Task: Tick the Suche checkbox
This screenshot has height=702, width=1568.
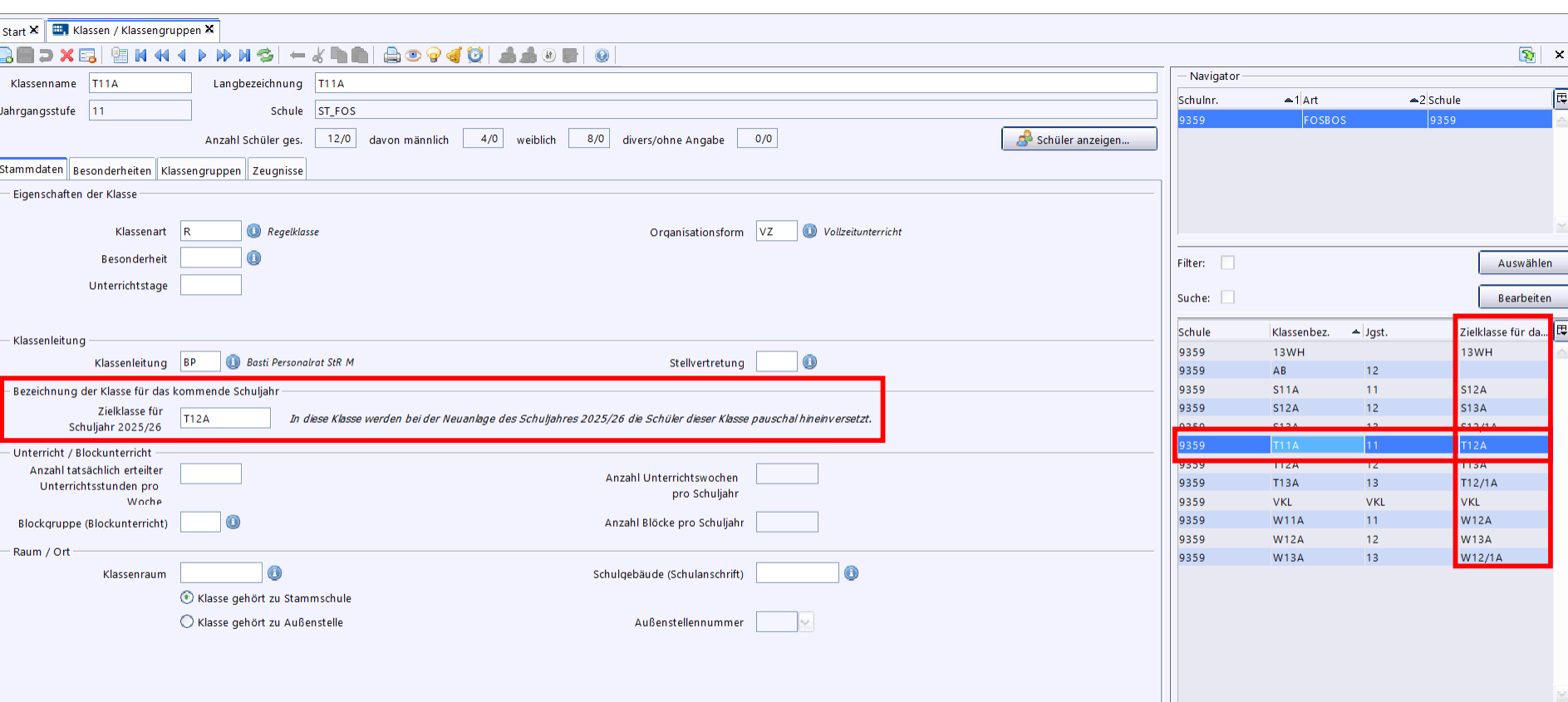Action: [1227, 297]
